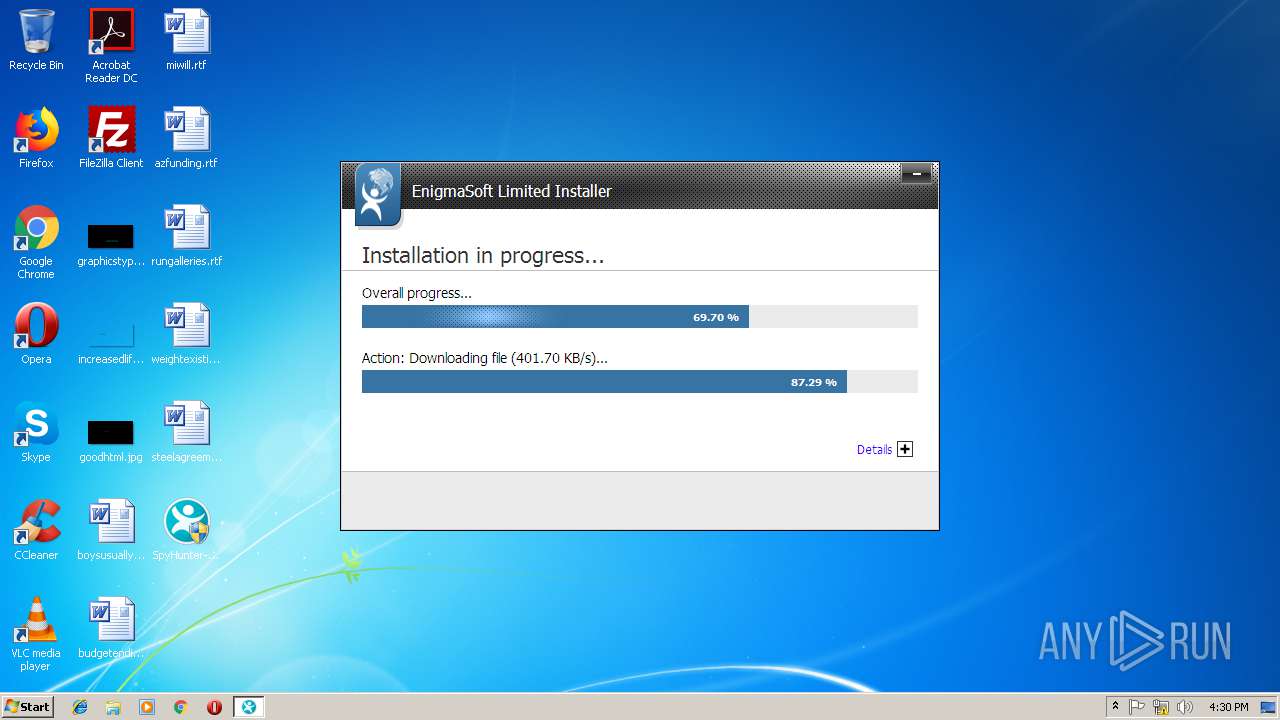
Task: Open FileZilla Client shortcut
Action: 111,138
